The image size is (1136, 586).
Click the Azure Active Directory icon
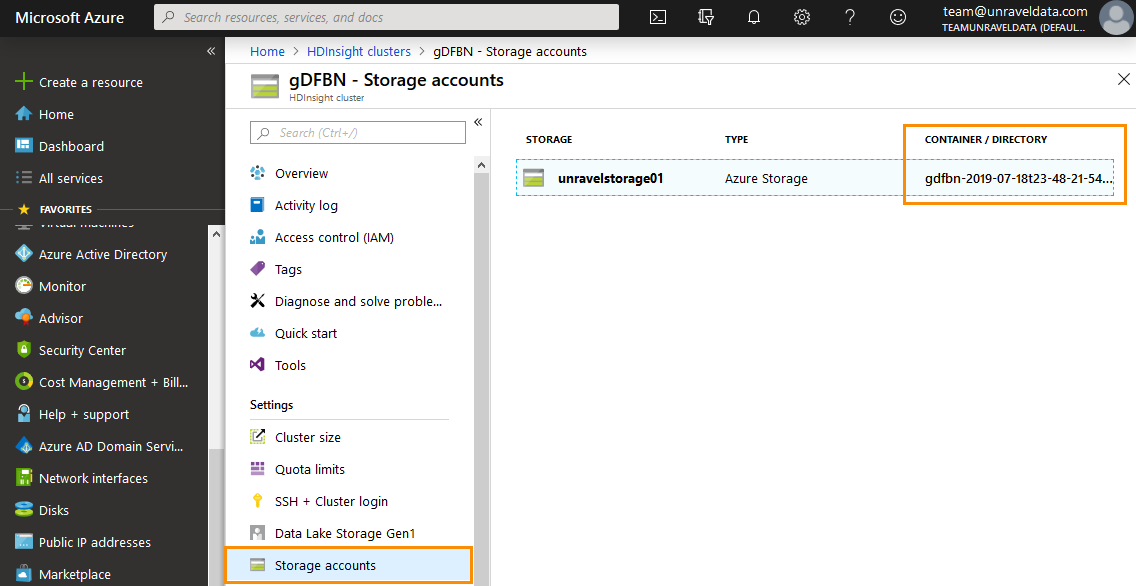coord(24,254)
